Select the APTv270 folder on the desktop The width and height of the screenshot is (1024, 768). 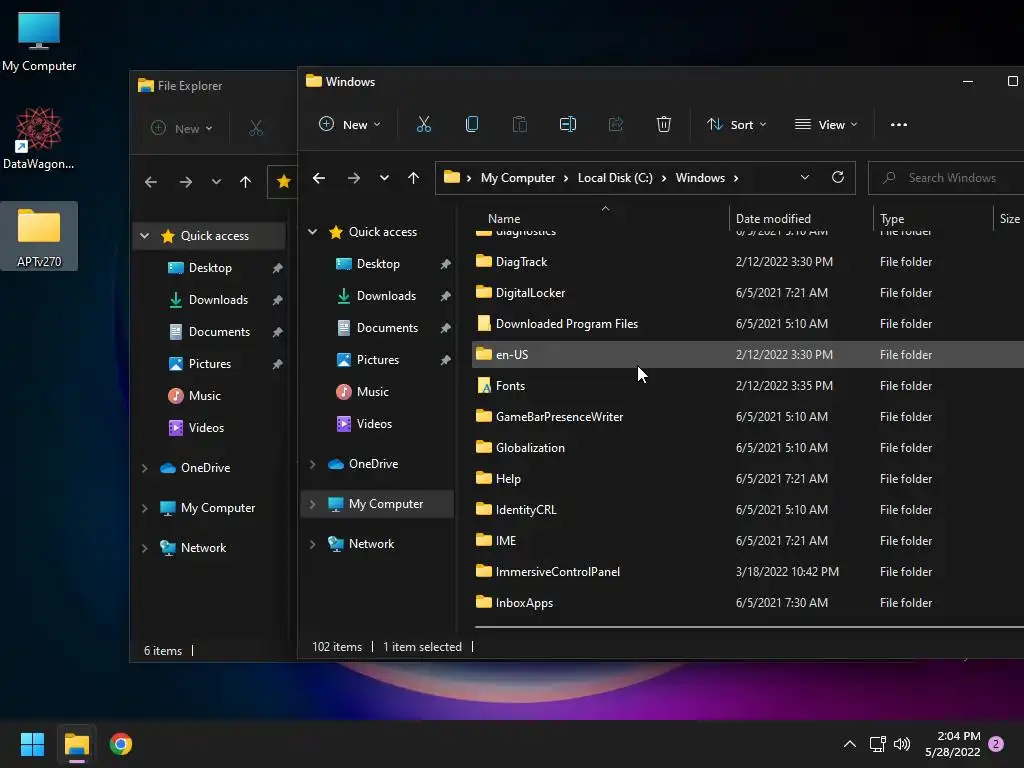pyautogui.click(x=39, y=236)
